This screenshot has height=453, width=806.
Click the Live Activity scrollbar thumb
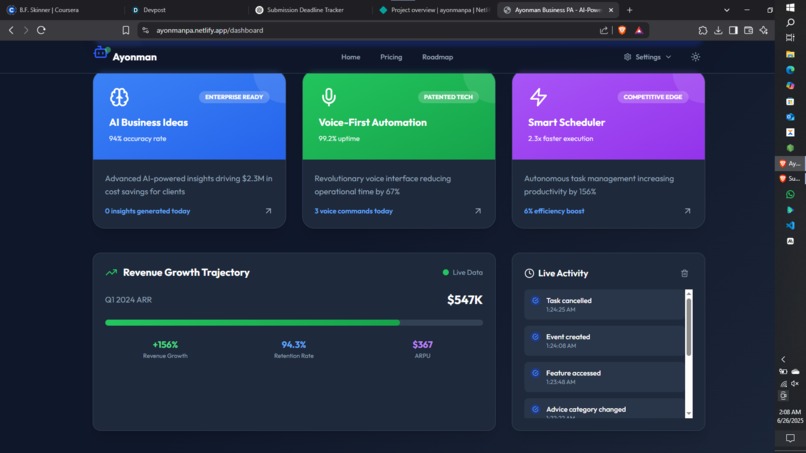[x=689, y=327]
